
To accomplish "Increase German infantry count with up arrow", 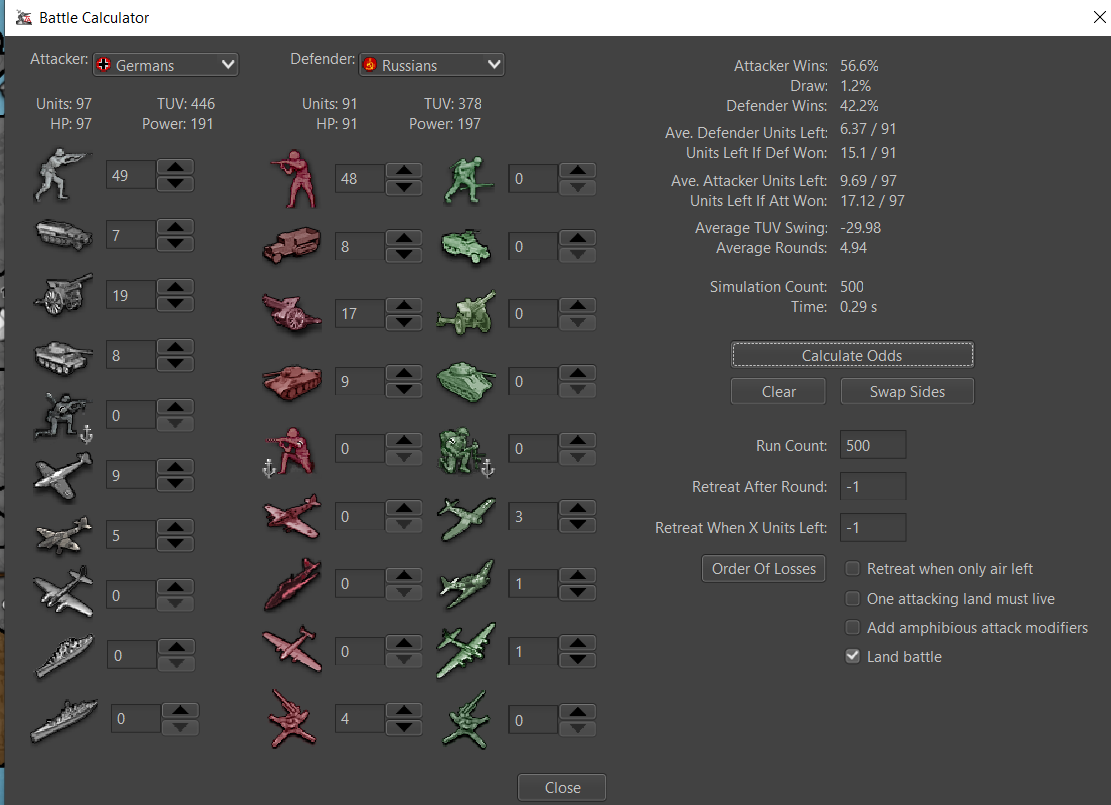I will pos(176,167).
